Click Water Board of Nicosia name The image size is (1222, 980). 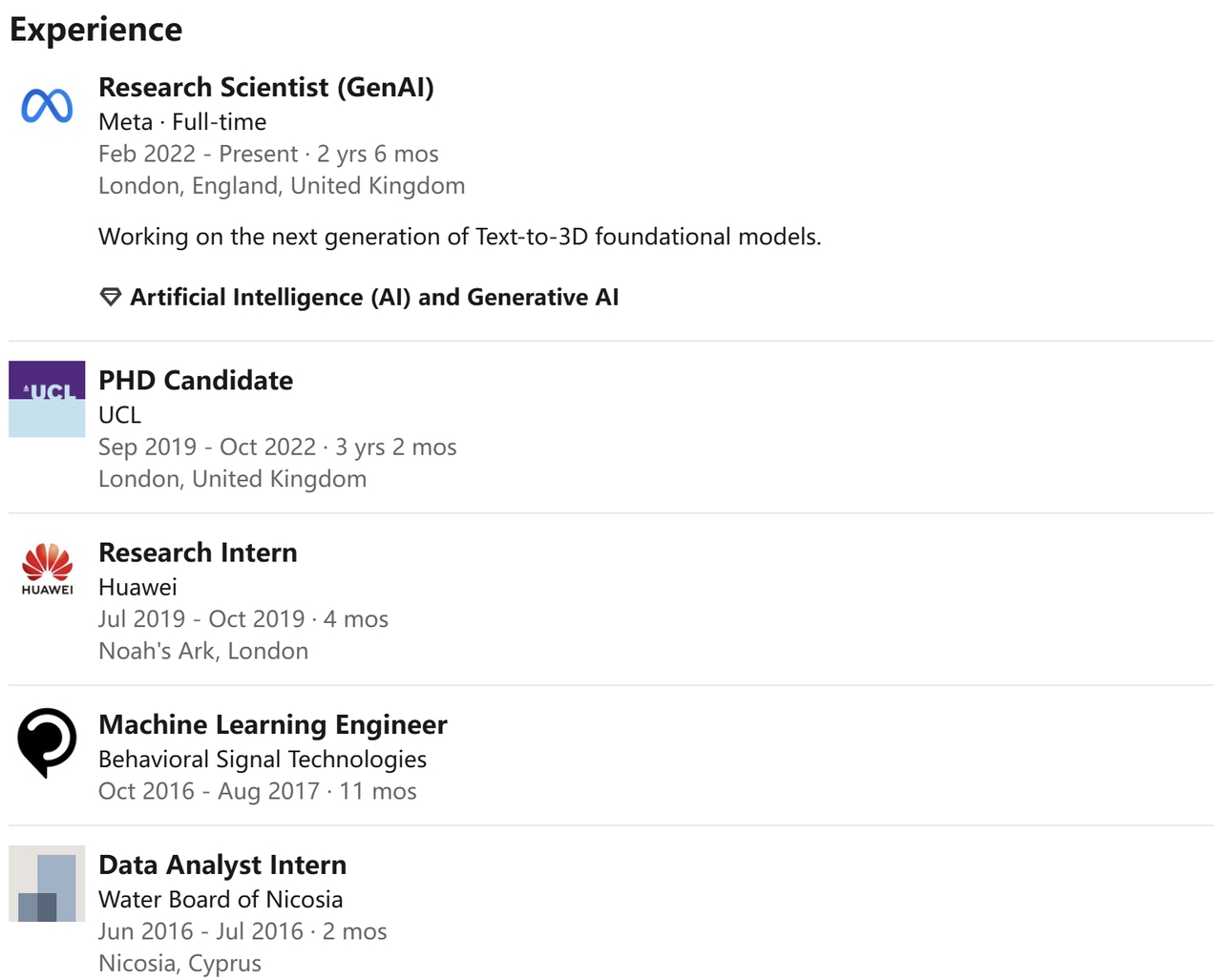coord(221,899)
